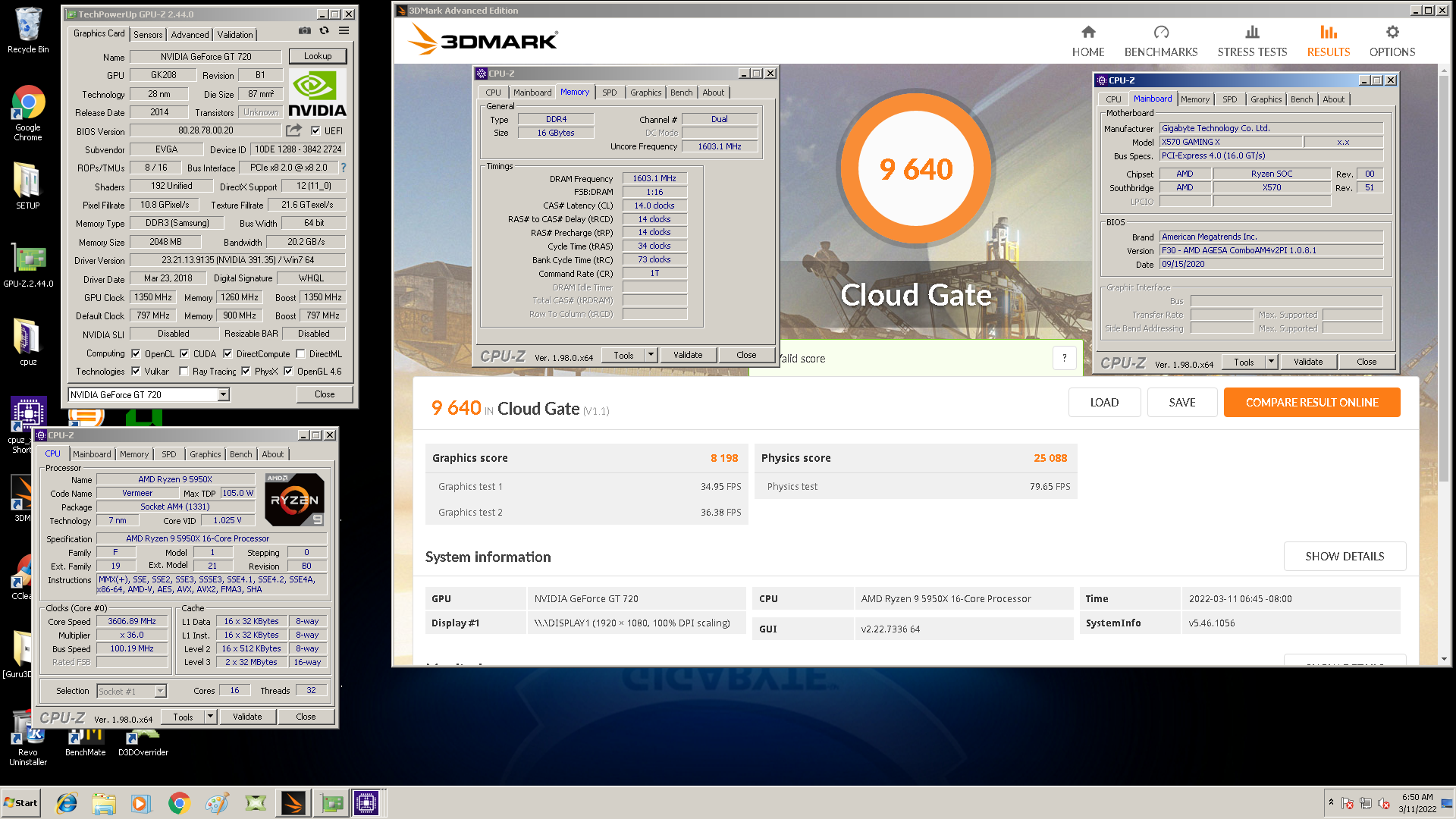This screenshot has height=819, width=1456.
Task: Click the taskbar clock 6:50 AM
Action: tap(1417, 797)
